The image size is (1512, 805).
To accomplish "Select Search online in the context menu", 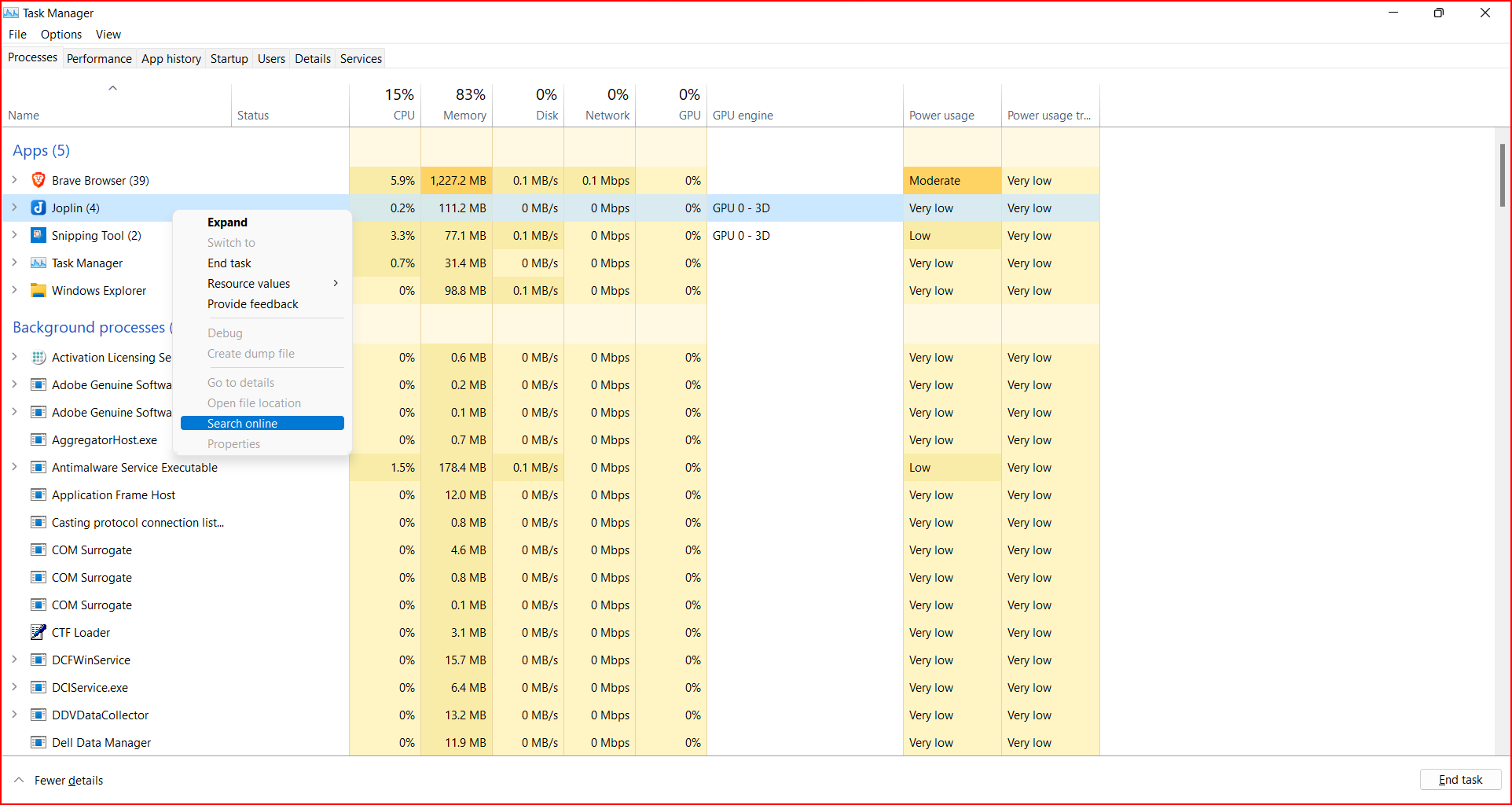I will tap(262, 423).
